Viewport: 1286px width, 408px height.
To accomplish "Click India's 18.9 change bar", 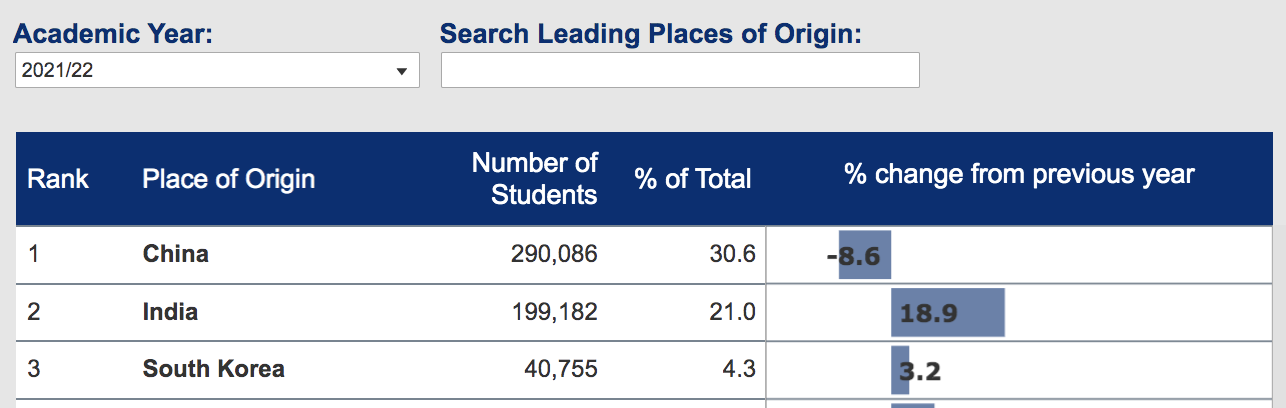I will (x=947, y=313).
